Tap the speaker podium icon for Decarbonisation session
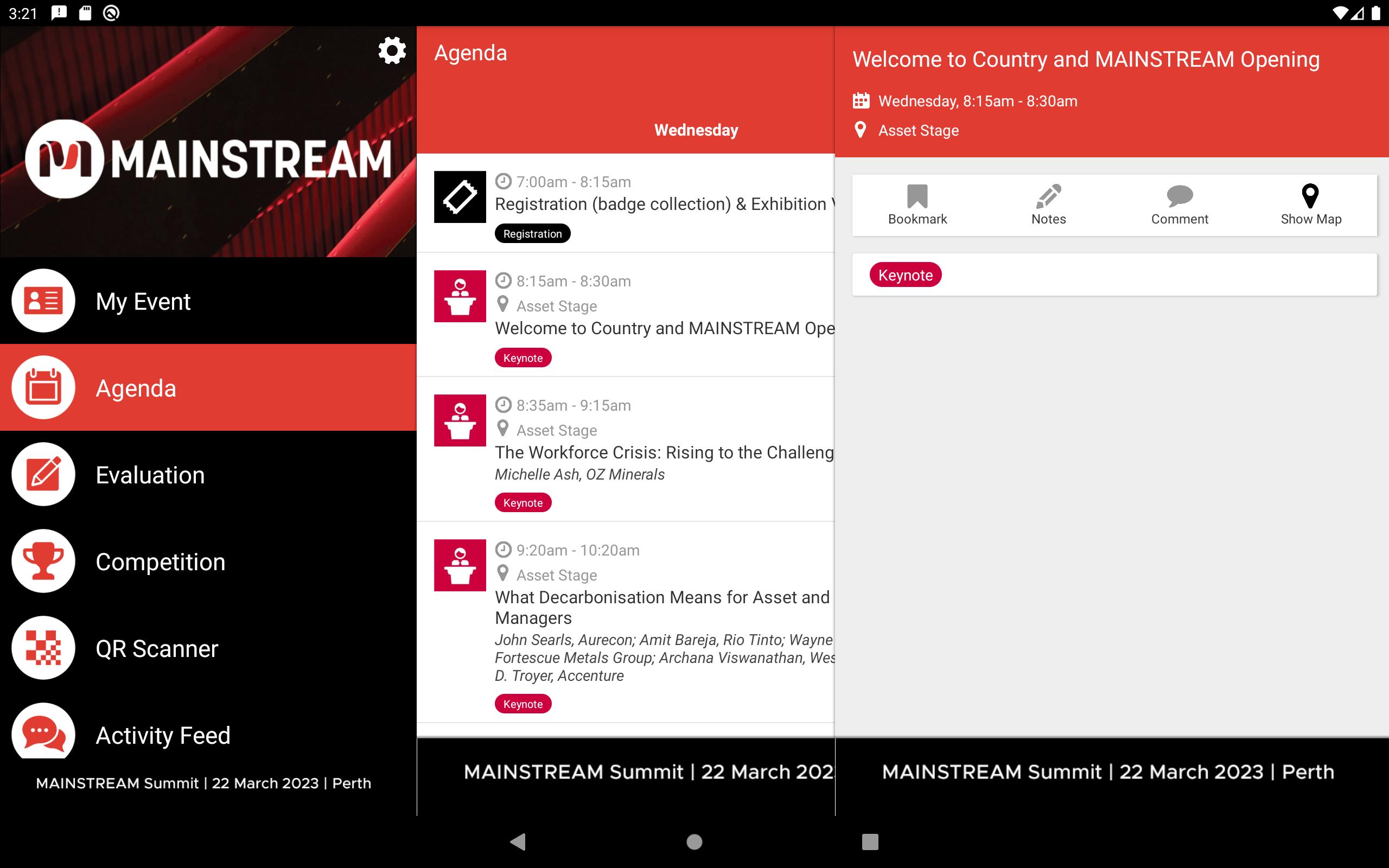This screenshot has height=868, width=1389. [460, 565]
